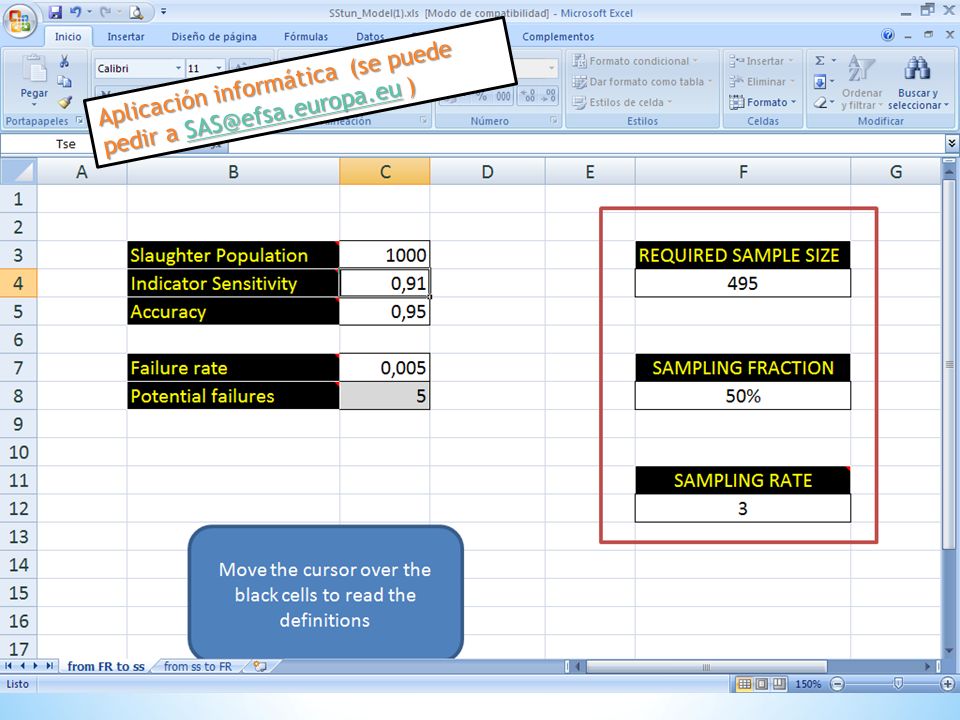Switch to the Diseño de página tab
Screen dimensions: 960x720
tap(214, 37)
